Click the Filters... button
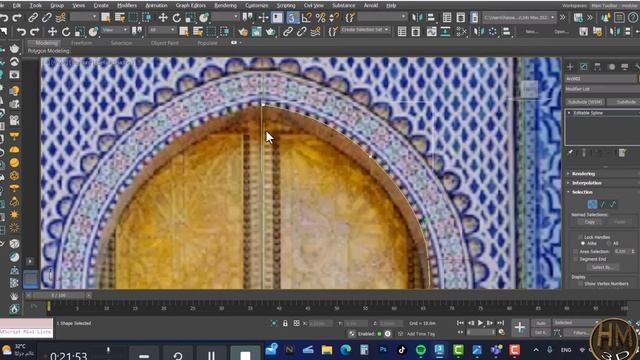This screenshot has height=360, width=640. 580,333
